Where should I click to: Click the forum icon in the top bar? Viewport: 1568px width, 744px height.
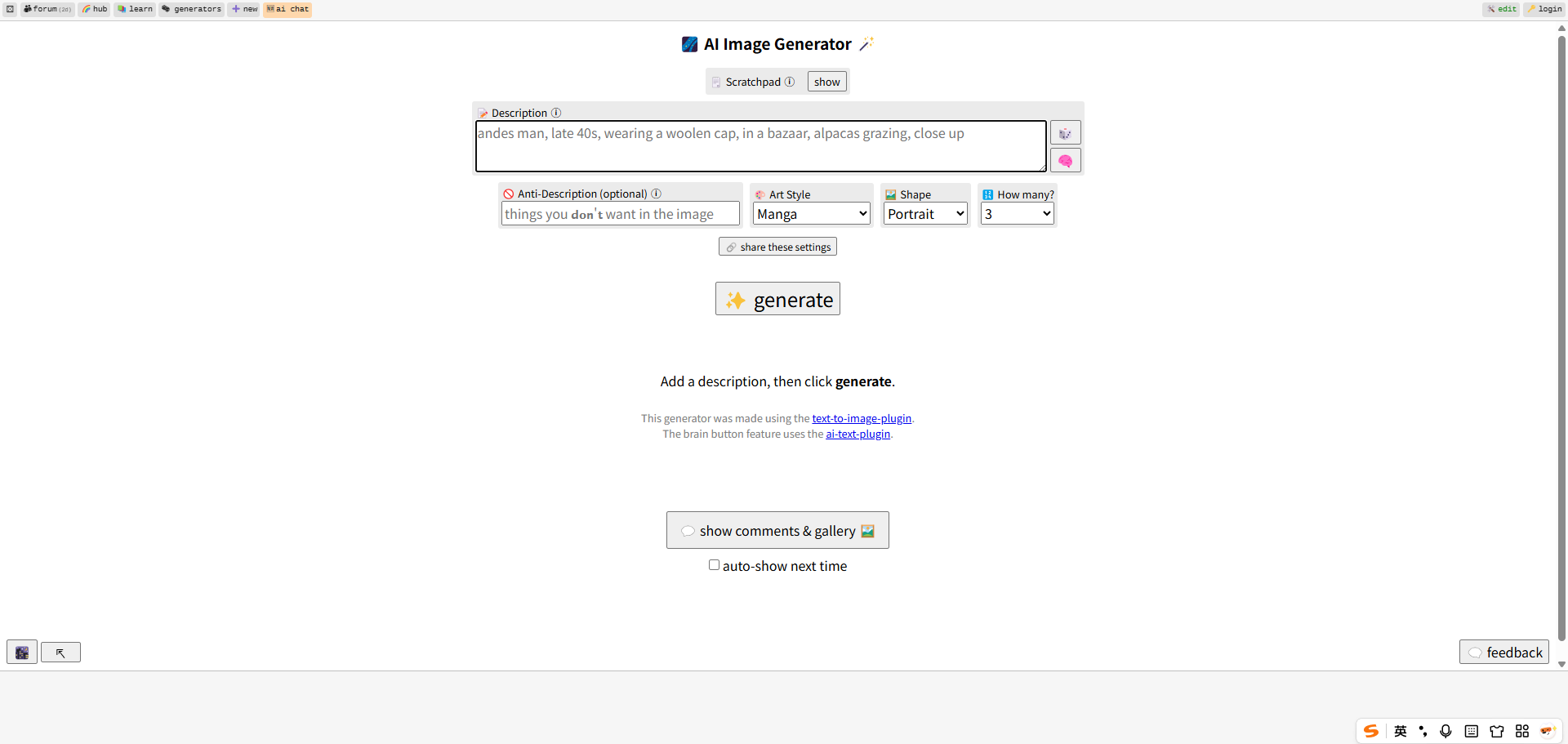[46, 9]
